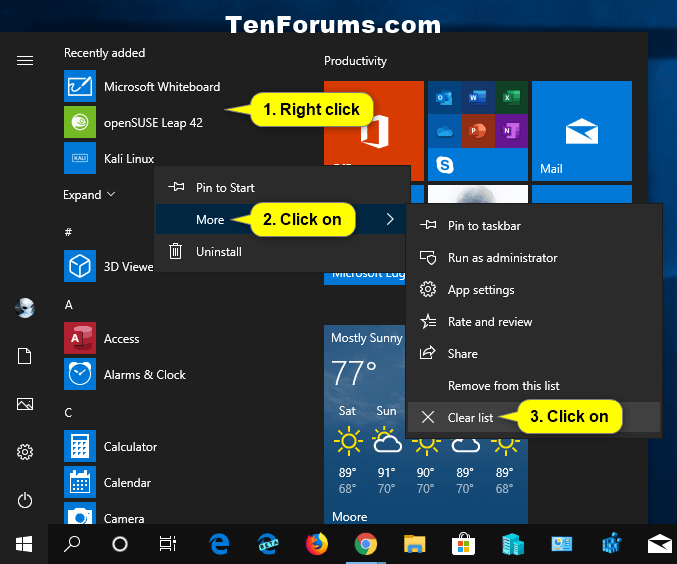Viewport: 677px width, 564px height.
Task: Open the Mail icon on taskbar
Action: [660, 544]
